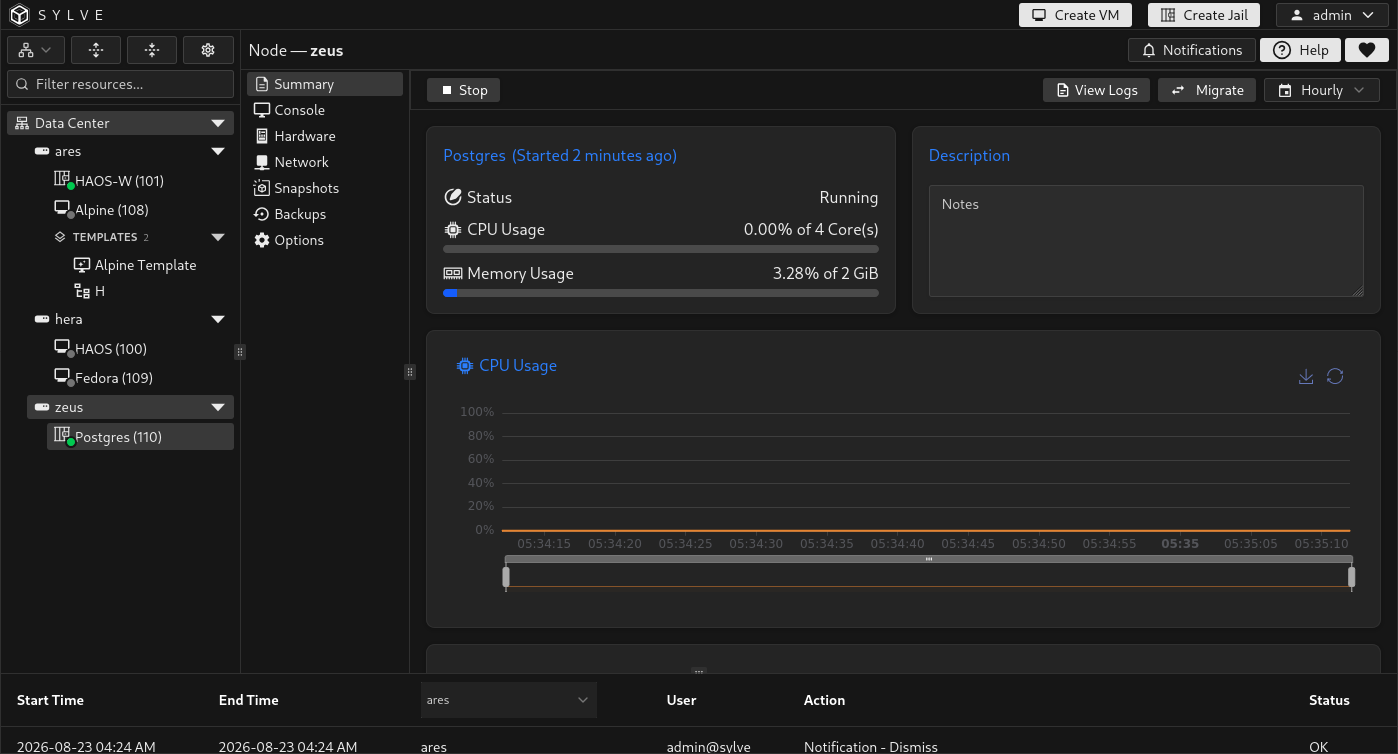Click the View Logs button

coord(1096,90)
